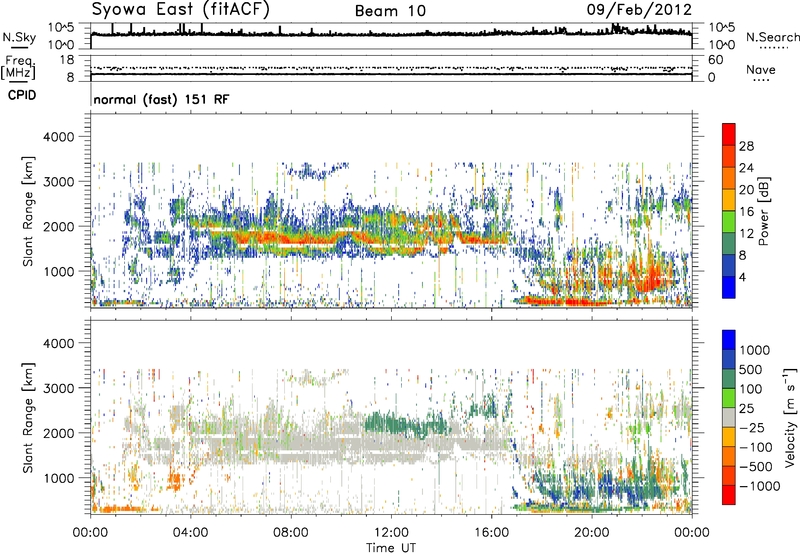Screen dimensions: 800x554
Task: Click the '-1000' velocity colorbar label
Action: 760,486
